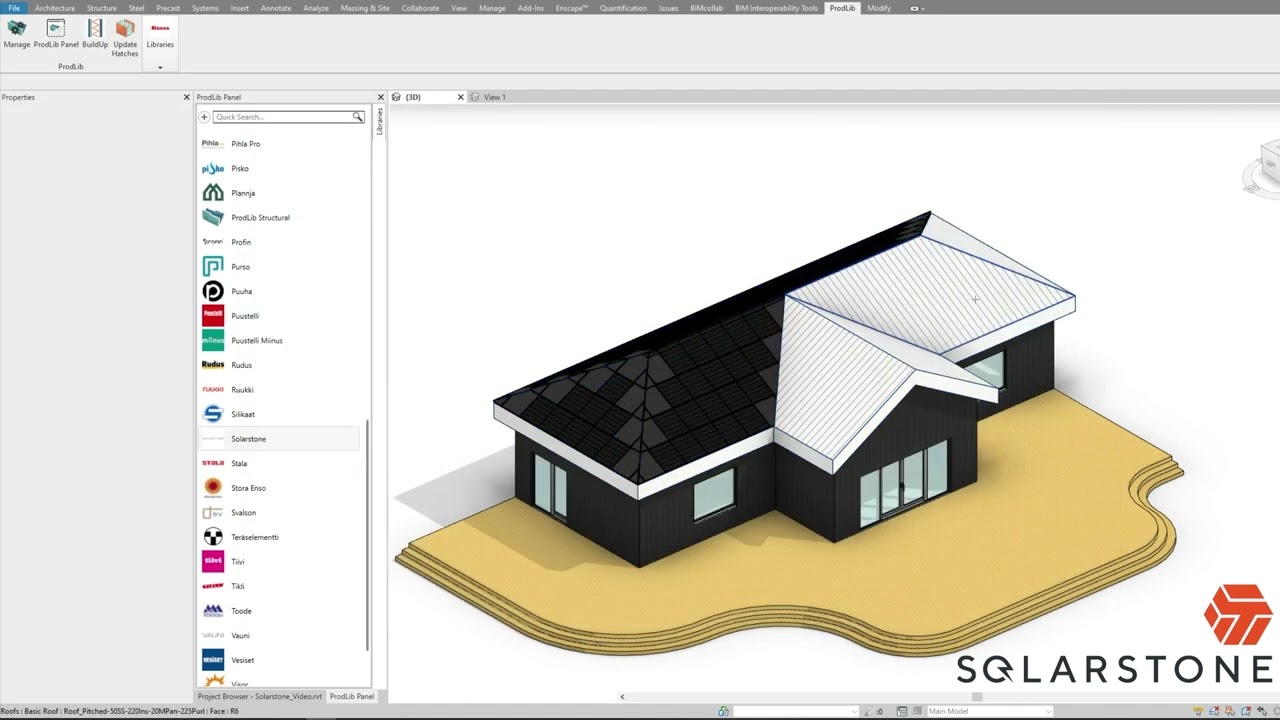Choose the Stora Enso library
The height and width of the screenshot is (720, 1280).
coord(279,488)
